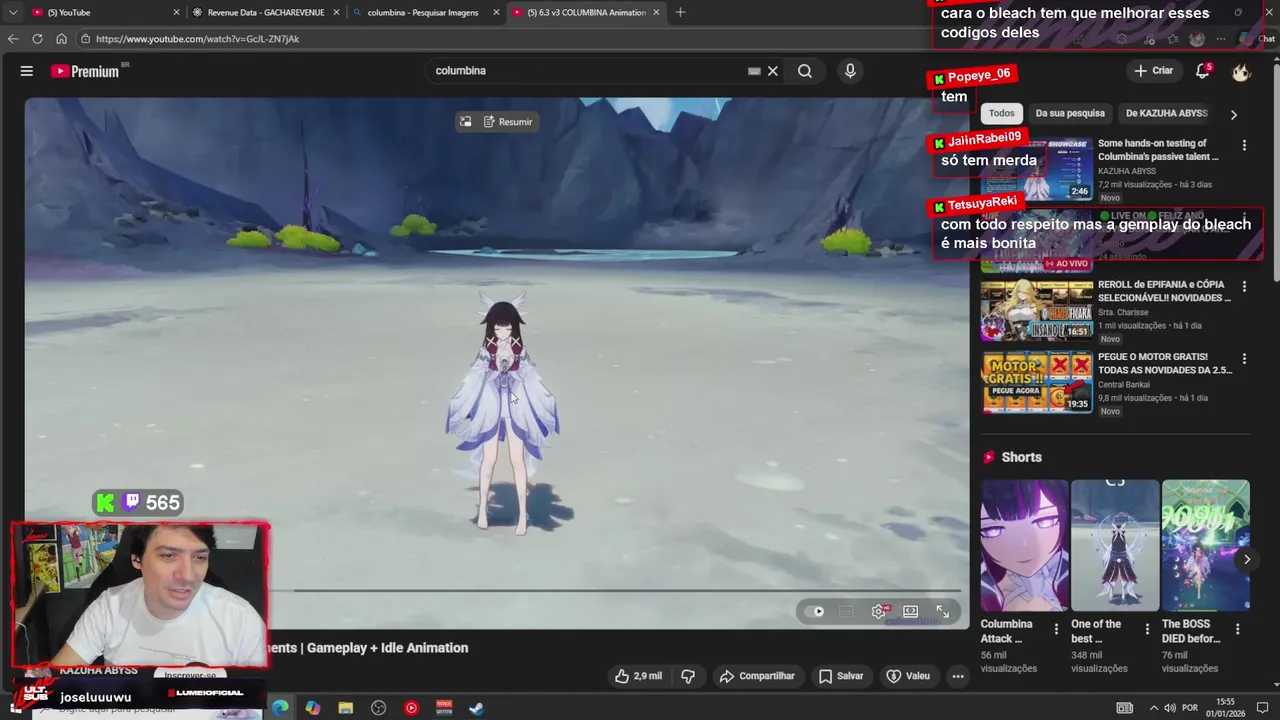This screenshot has height=720, width=1280.
Task: Like the video with 2,9 mil
Action: pos(638,676)
